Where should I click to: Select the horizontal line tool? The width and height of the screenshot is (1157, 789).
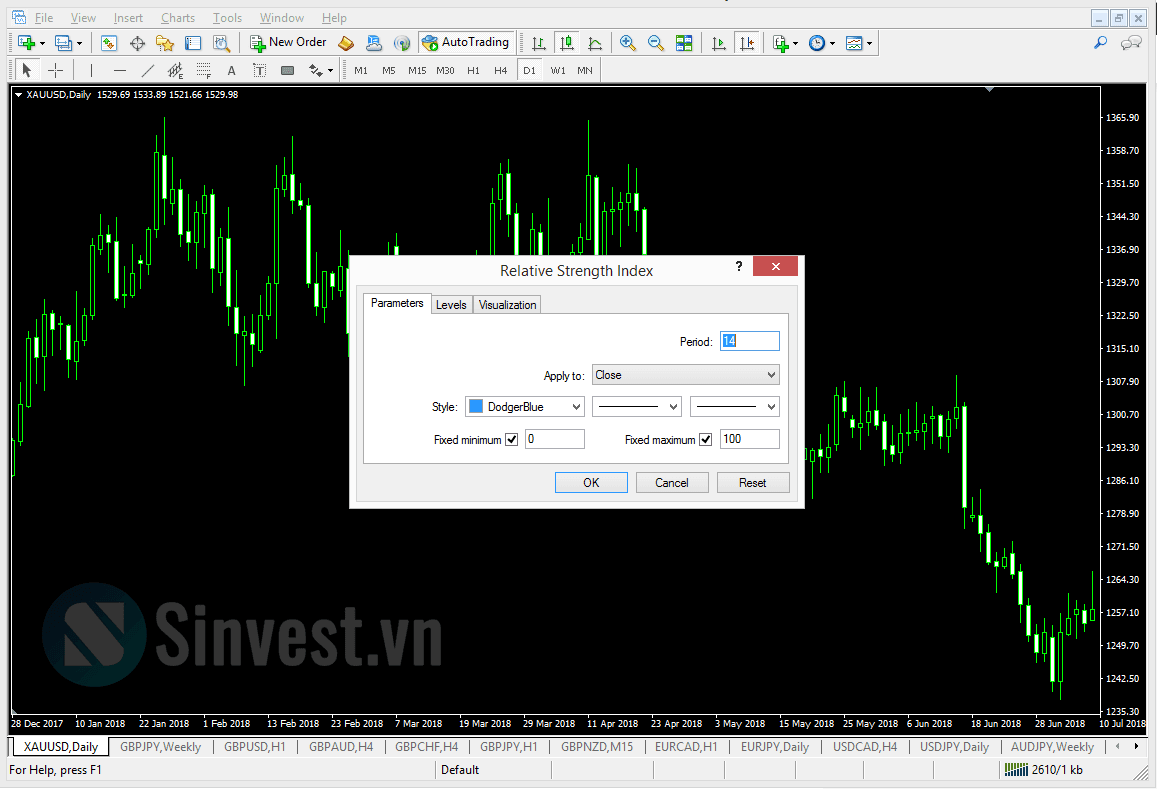coord(120,71)
